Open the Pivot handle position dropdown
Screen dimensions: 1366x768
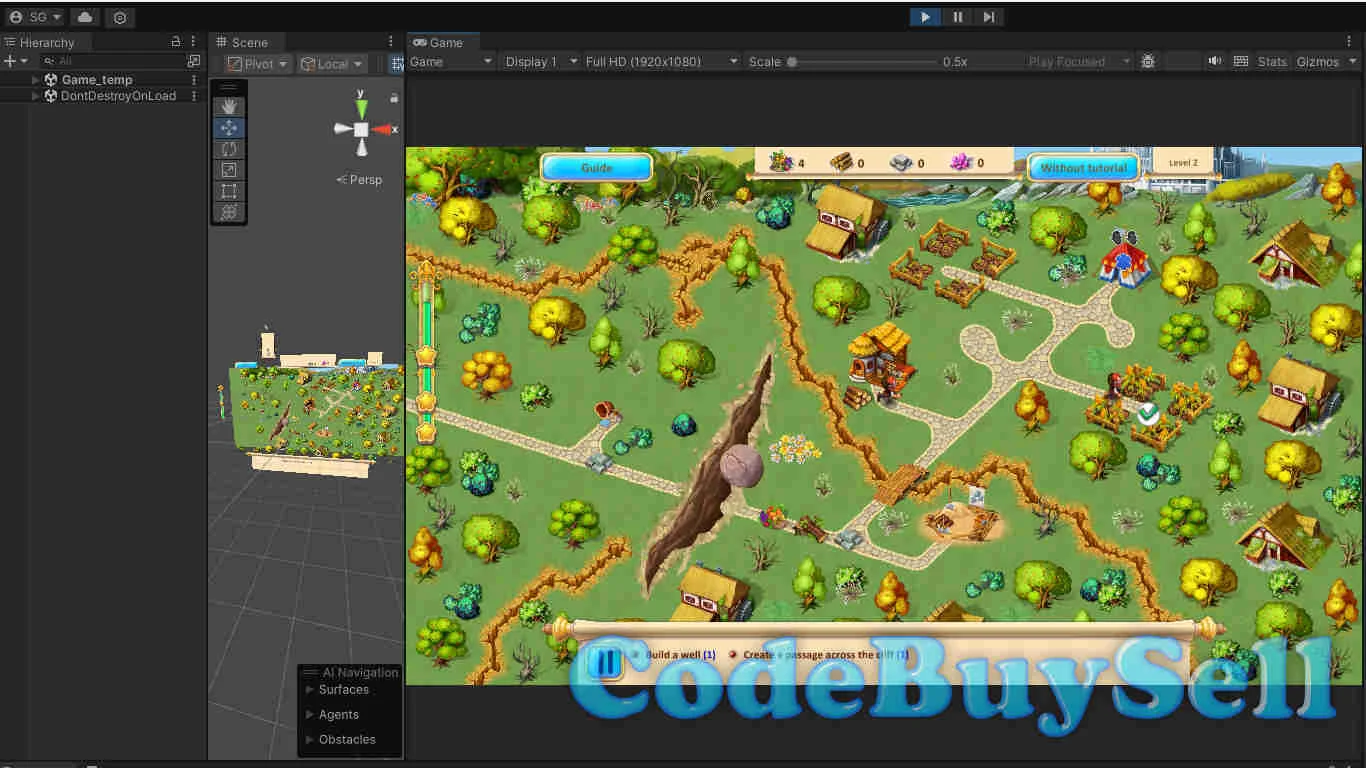[257, 63]
